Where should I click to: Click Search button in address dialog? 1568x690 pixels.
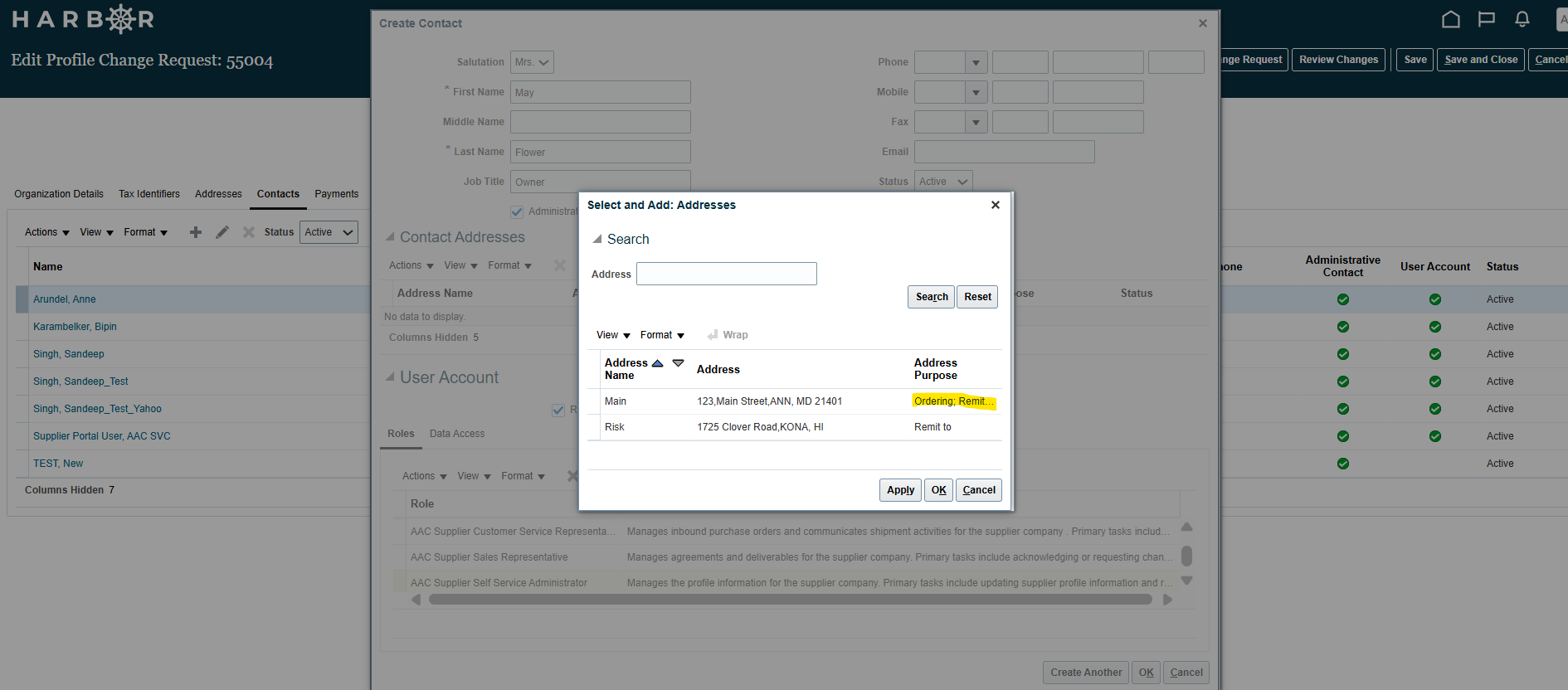tap(932, 297)
